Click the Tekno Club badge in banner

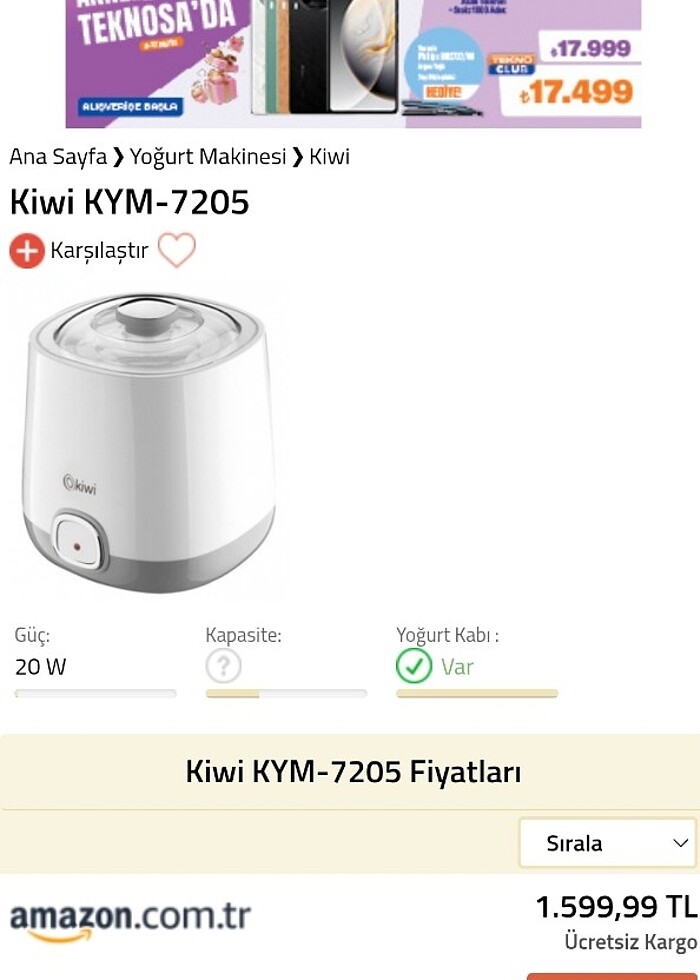point(512,64)
